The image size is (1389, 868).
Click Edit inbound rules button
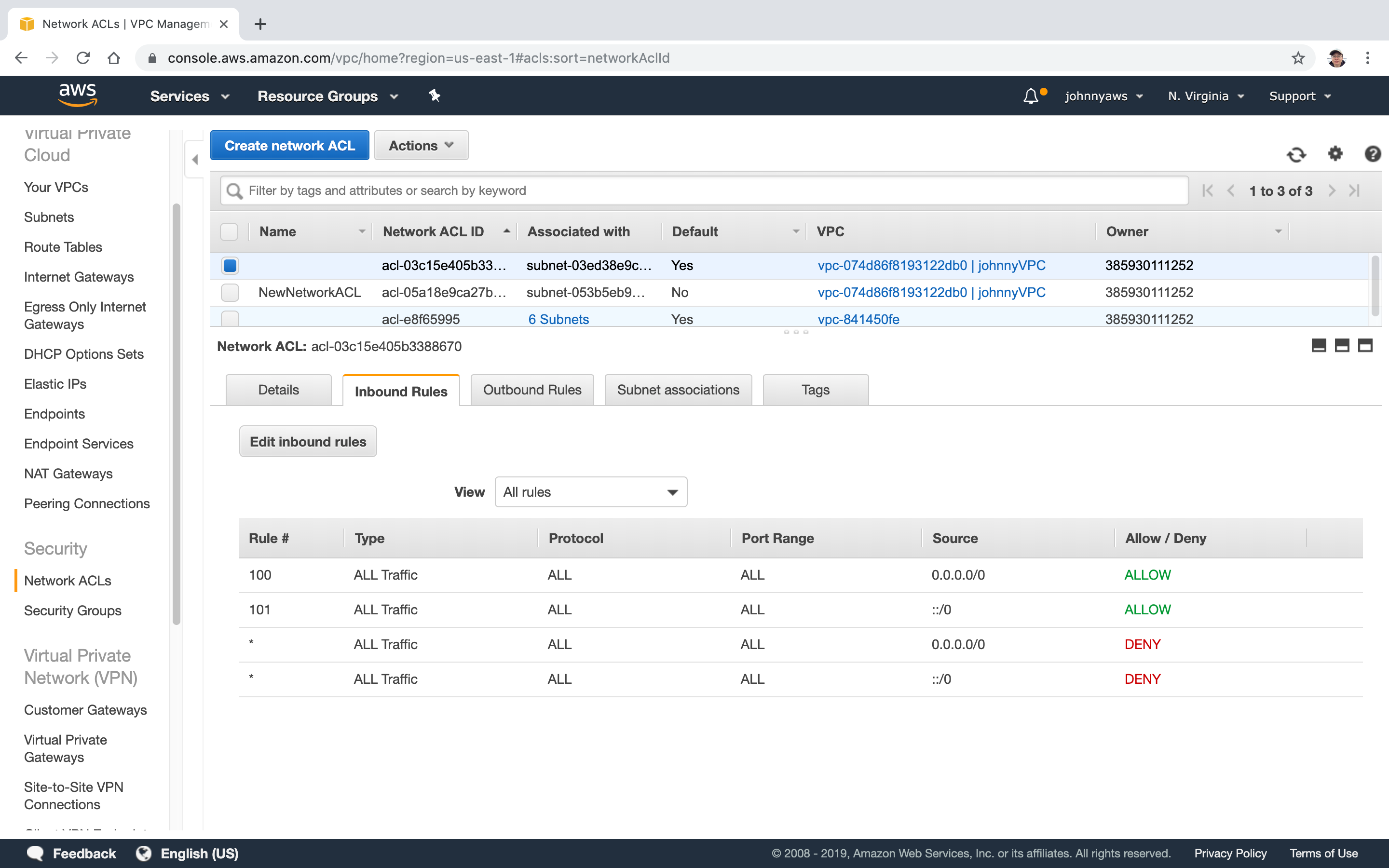308,441
